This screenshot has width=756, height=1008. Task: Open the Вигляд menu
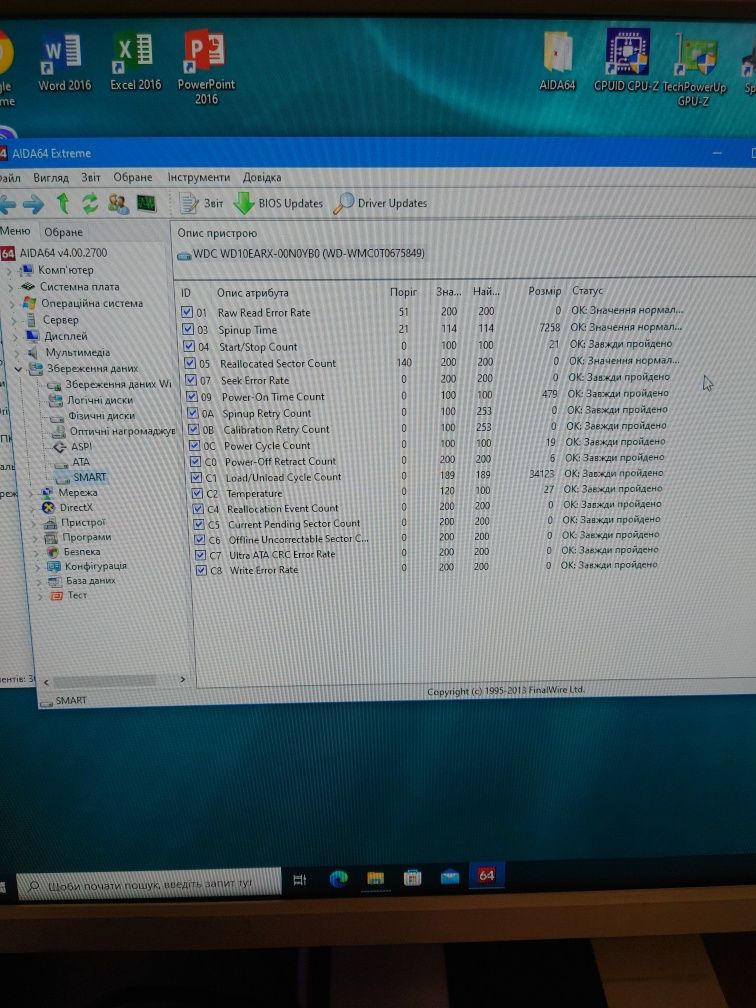51,177
